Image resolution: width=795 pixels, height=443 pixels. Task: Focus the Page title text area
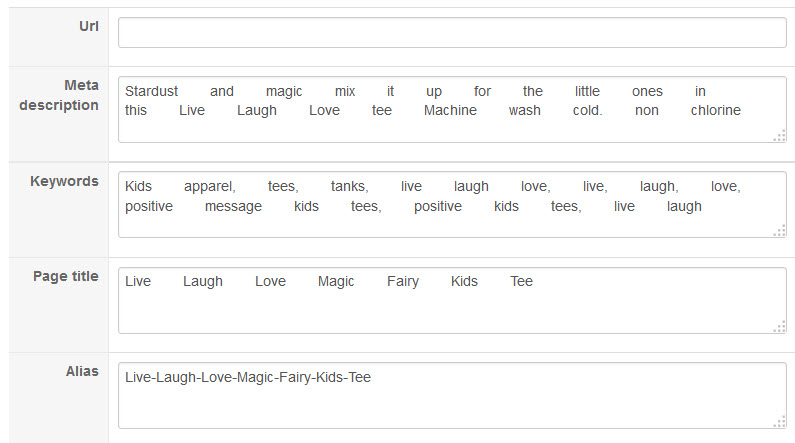tap(452, 310)
